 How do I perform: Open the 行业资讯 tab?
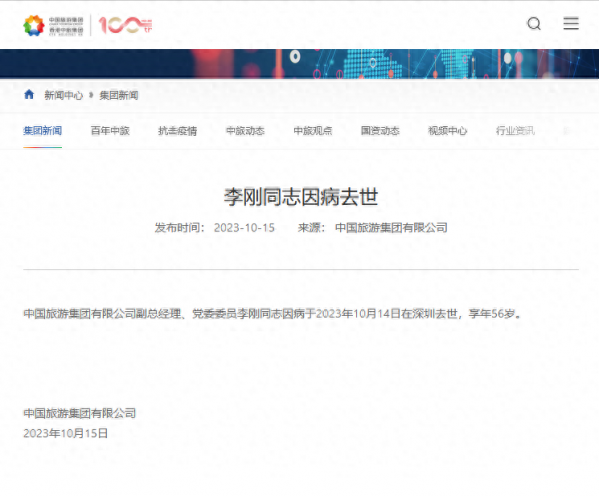pos(515,131)
